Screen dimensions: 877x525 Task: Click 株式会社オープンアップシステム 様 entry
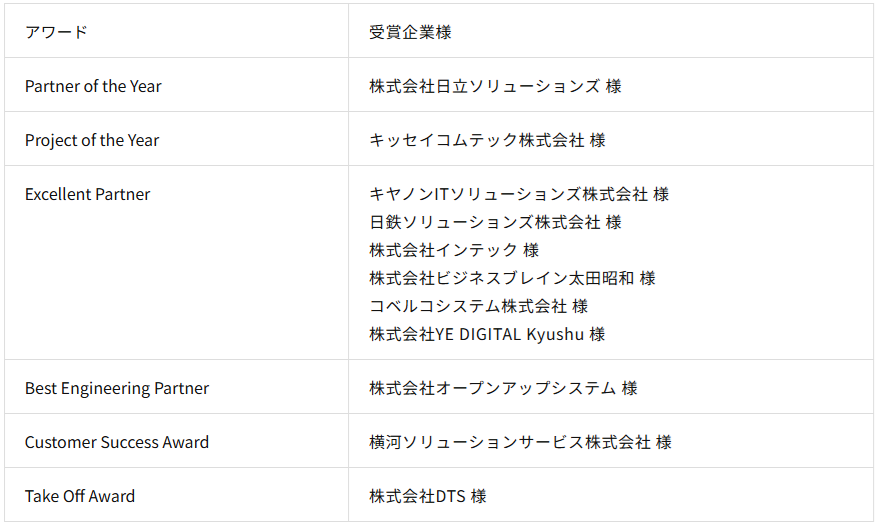click(503, 388)
